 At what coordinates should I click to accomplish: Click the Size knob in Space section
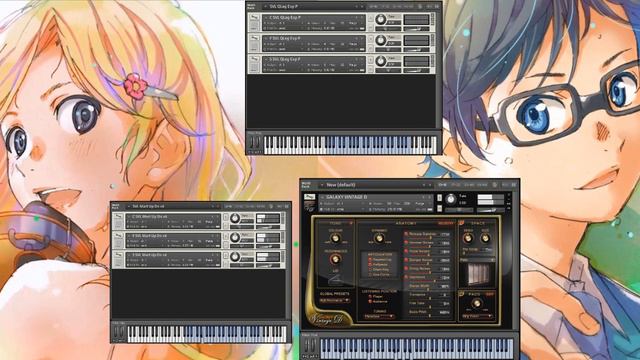(485, 238)
